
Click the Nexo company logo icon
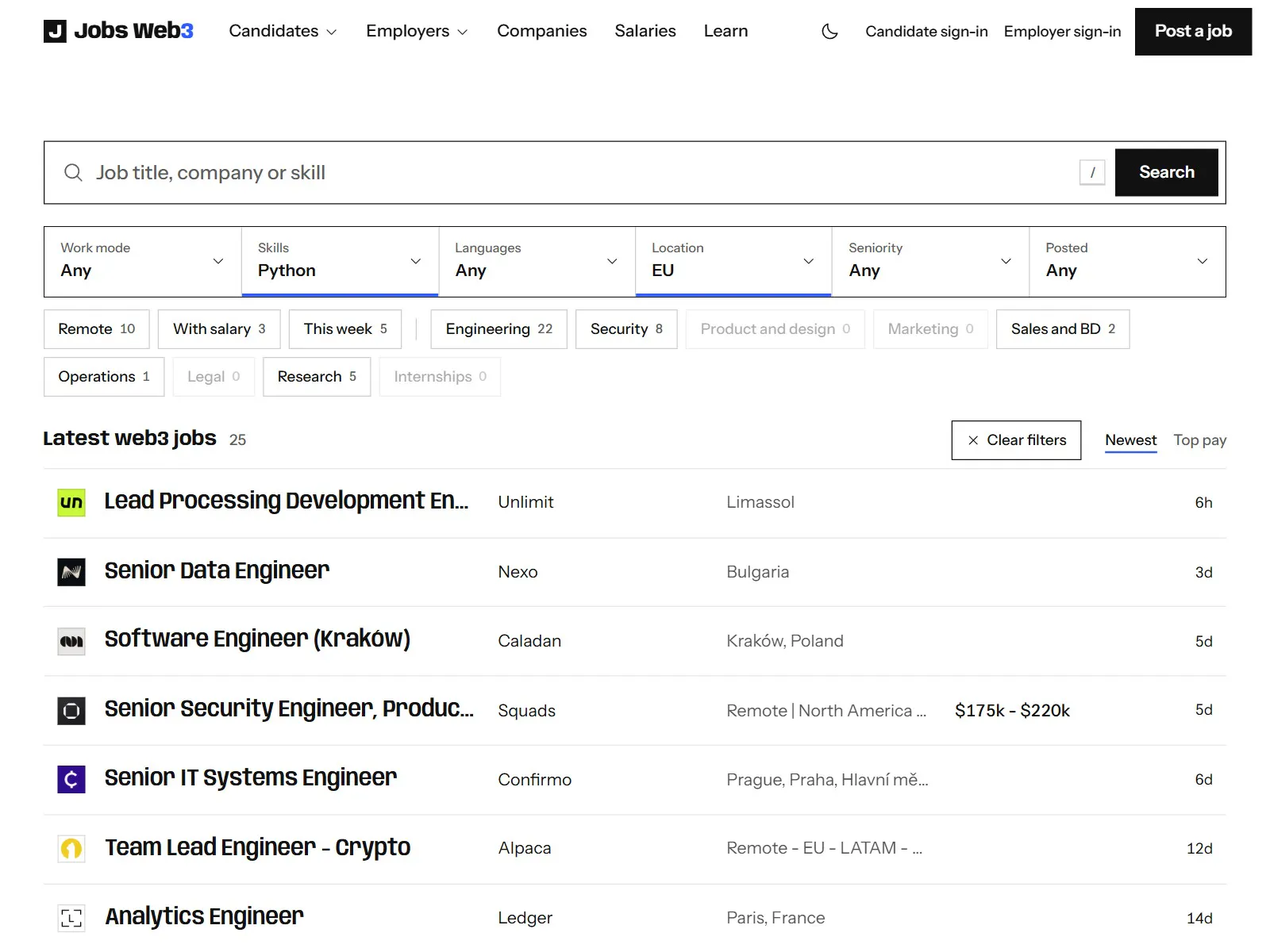pyautogui.click(x=71, y=572)
